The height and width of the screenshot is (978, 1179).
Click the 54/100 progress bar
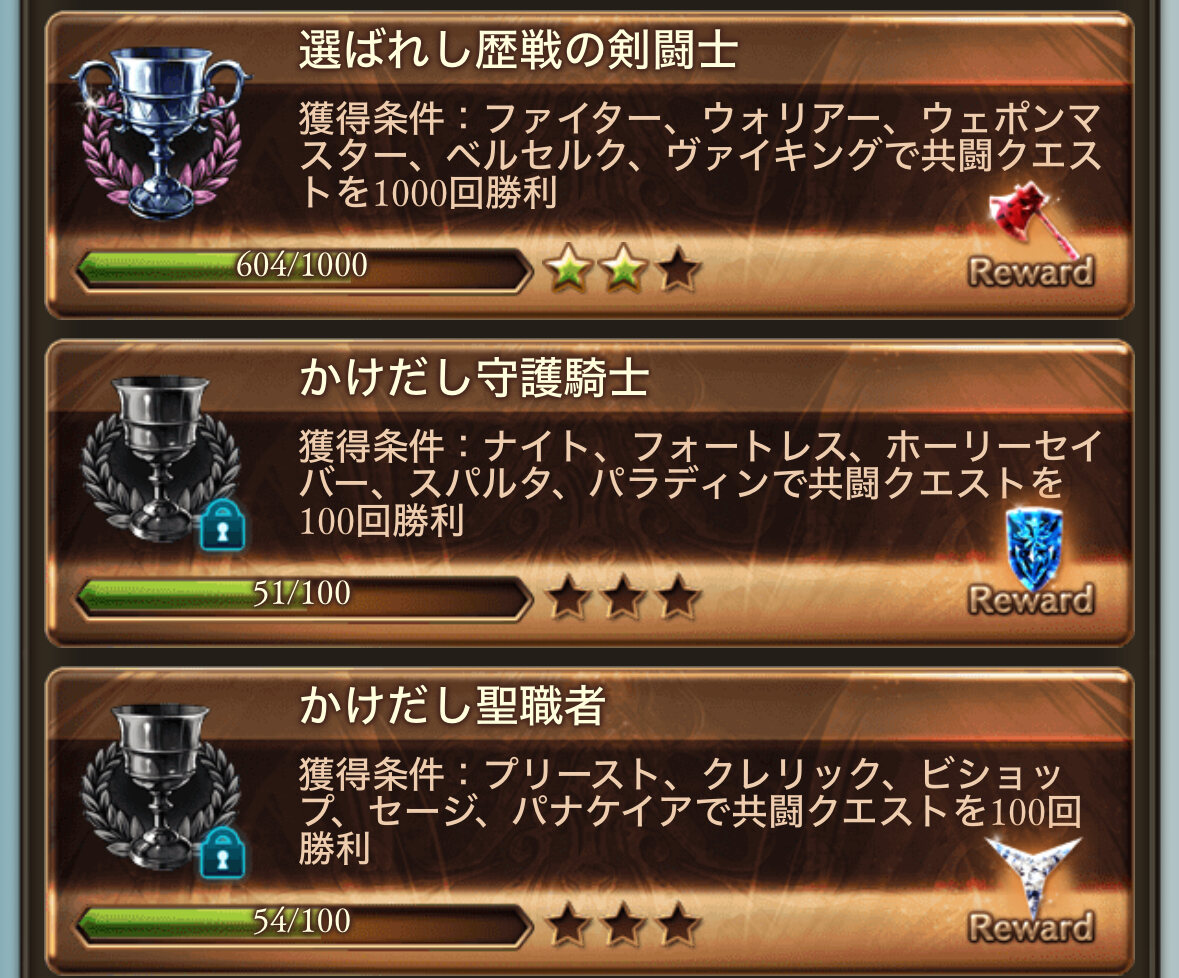(303, 923)
